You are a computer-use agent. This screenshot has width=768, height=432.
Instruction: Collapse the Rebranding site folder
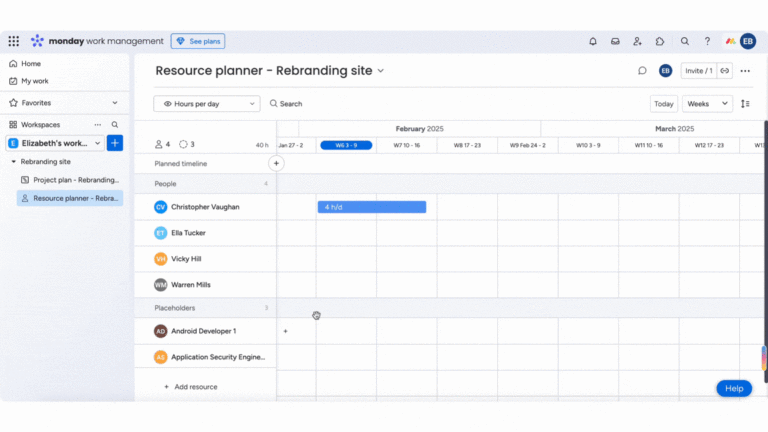point(14,162)
